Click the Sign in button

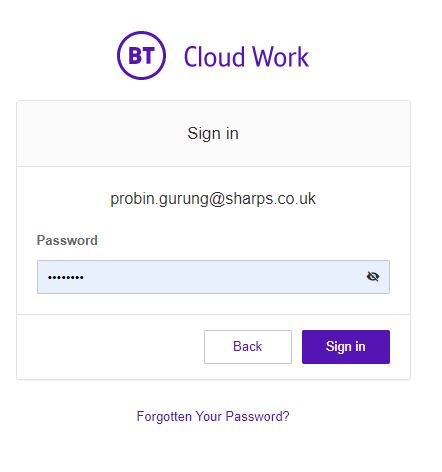point(346,347)
